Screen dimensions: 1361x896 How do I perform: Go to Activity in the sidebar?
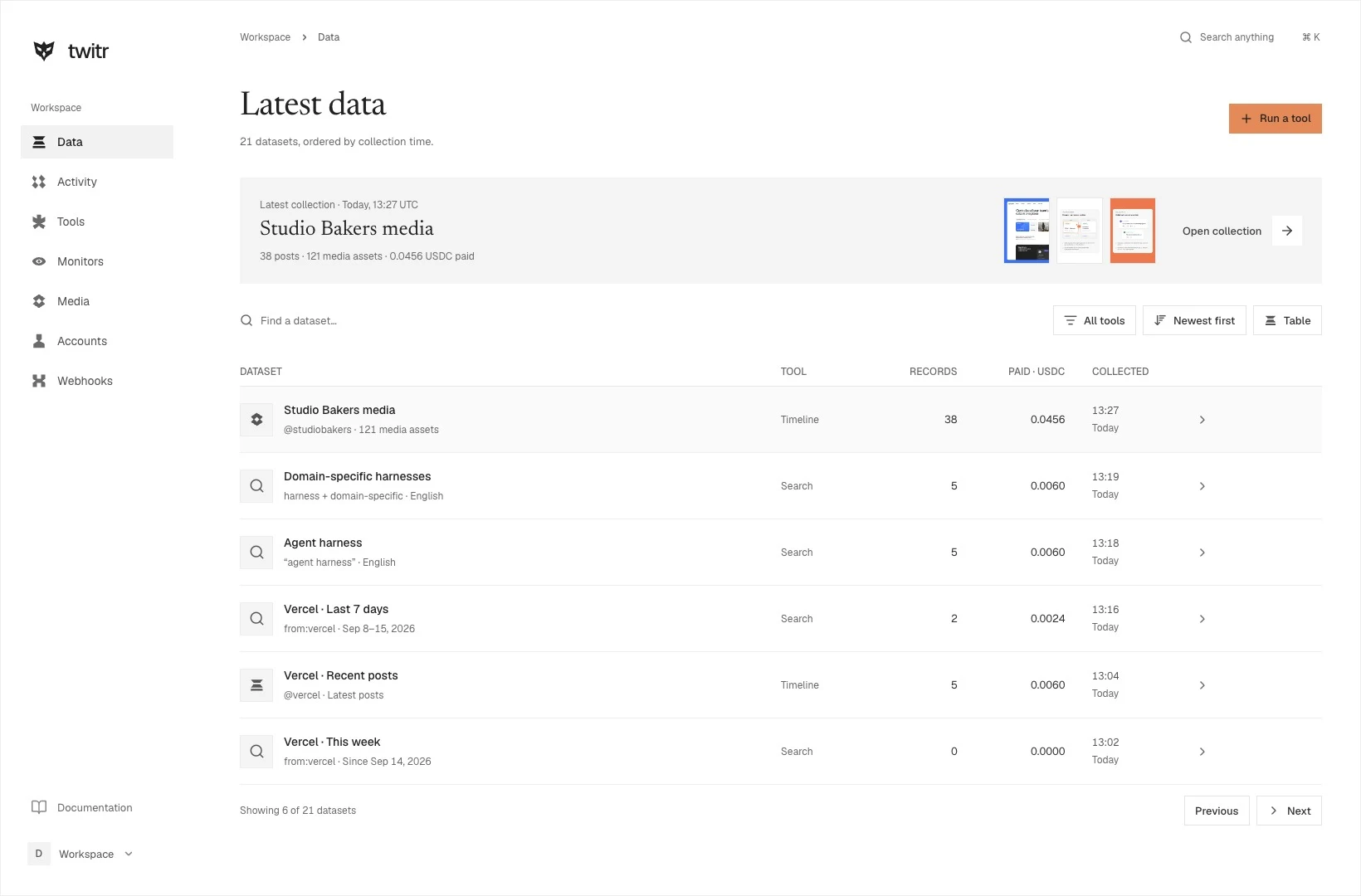coord(97,182)
